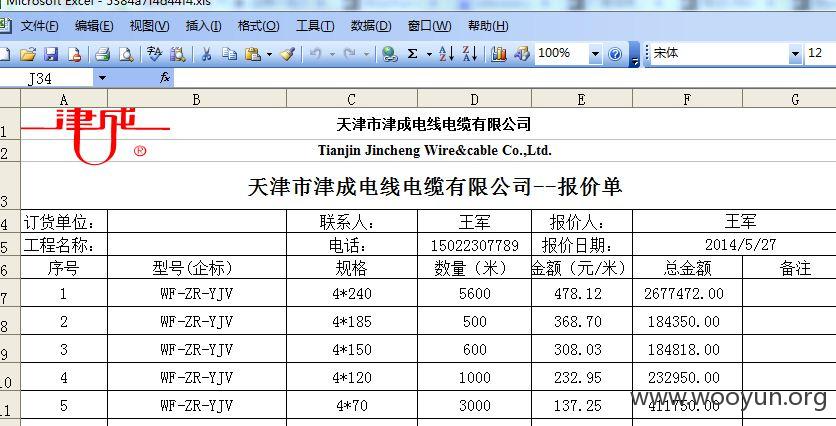Open the Name Box dropdown arrow beside J34

pos(101,78)
